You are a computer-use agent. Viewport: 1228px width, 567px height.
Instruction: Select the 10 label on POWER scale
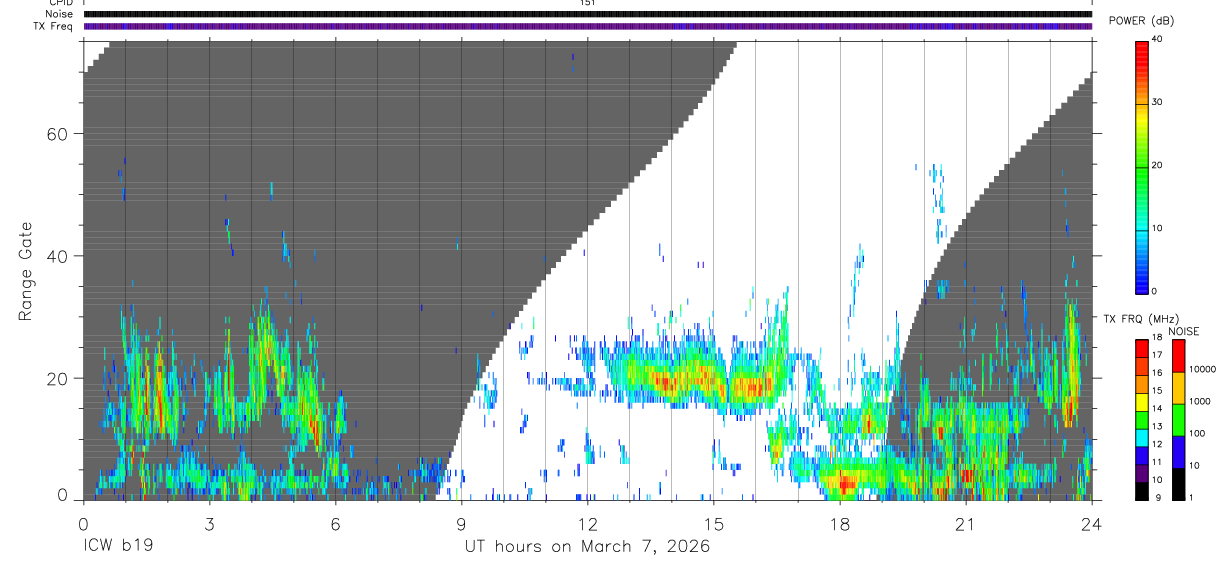pyautogui.click(x=1157, y=228)
